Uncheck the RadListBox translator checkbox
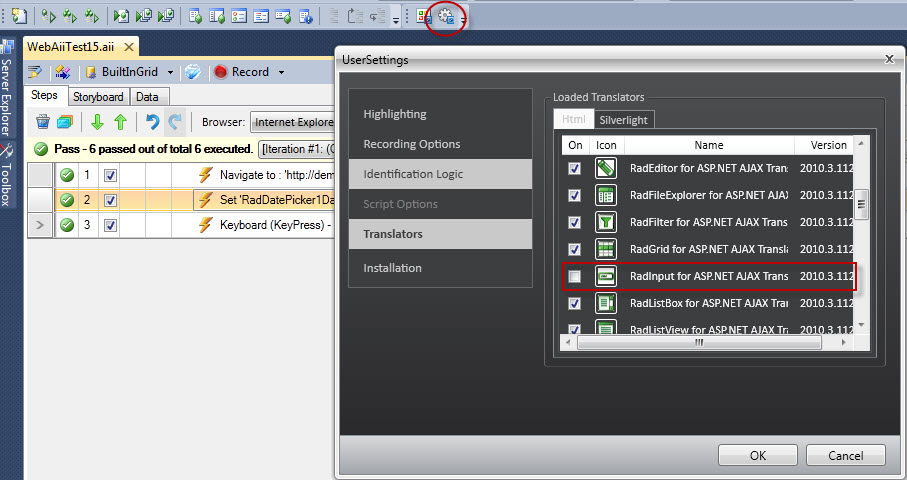 (x=574, y=303)
